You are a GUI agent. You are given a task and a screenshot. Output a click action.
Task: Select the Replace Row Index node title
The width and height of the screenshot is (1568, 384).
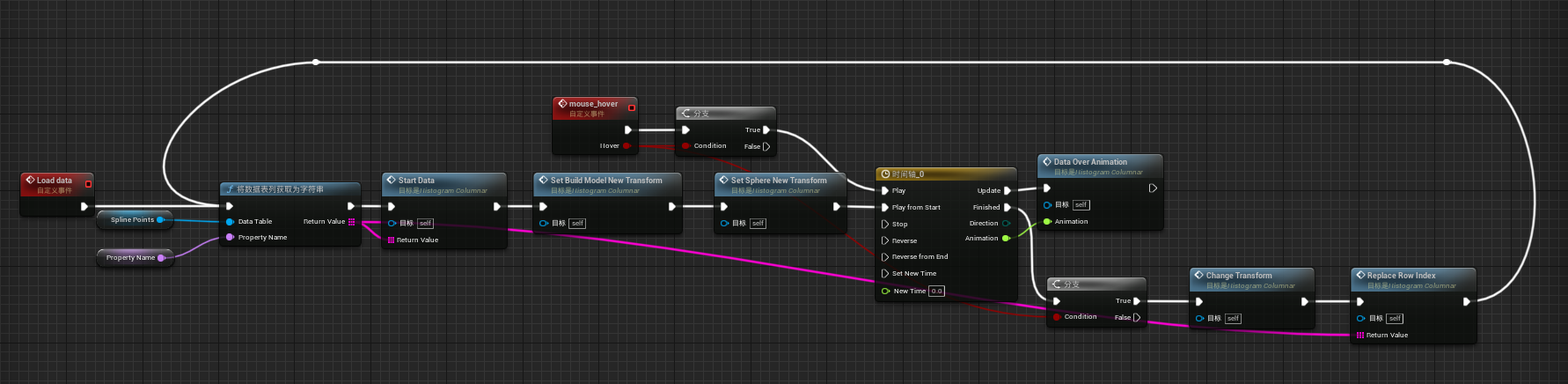(x=1401, y=276)
